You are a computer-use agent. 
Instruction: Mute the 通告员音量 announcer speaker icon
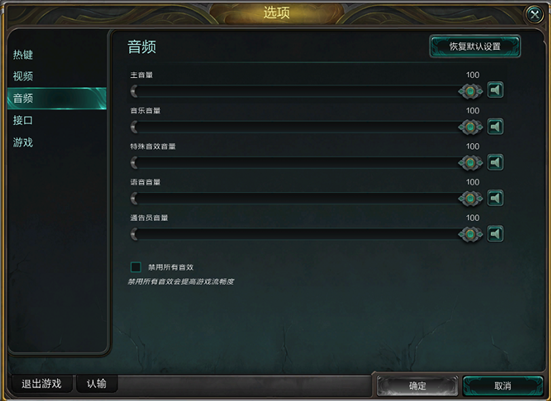[x=495, y=234]
